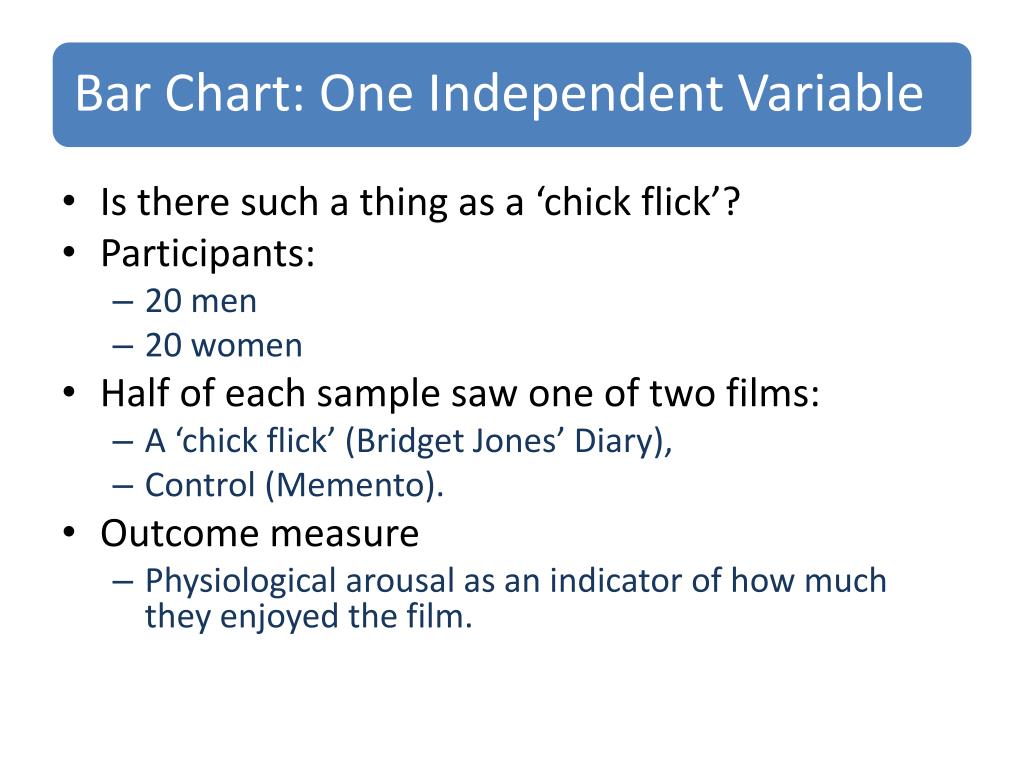This screenshot has height=768, width=1024.
Task: Select the '20 men' sub-bullet
Action: coord(200,301)
